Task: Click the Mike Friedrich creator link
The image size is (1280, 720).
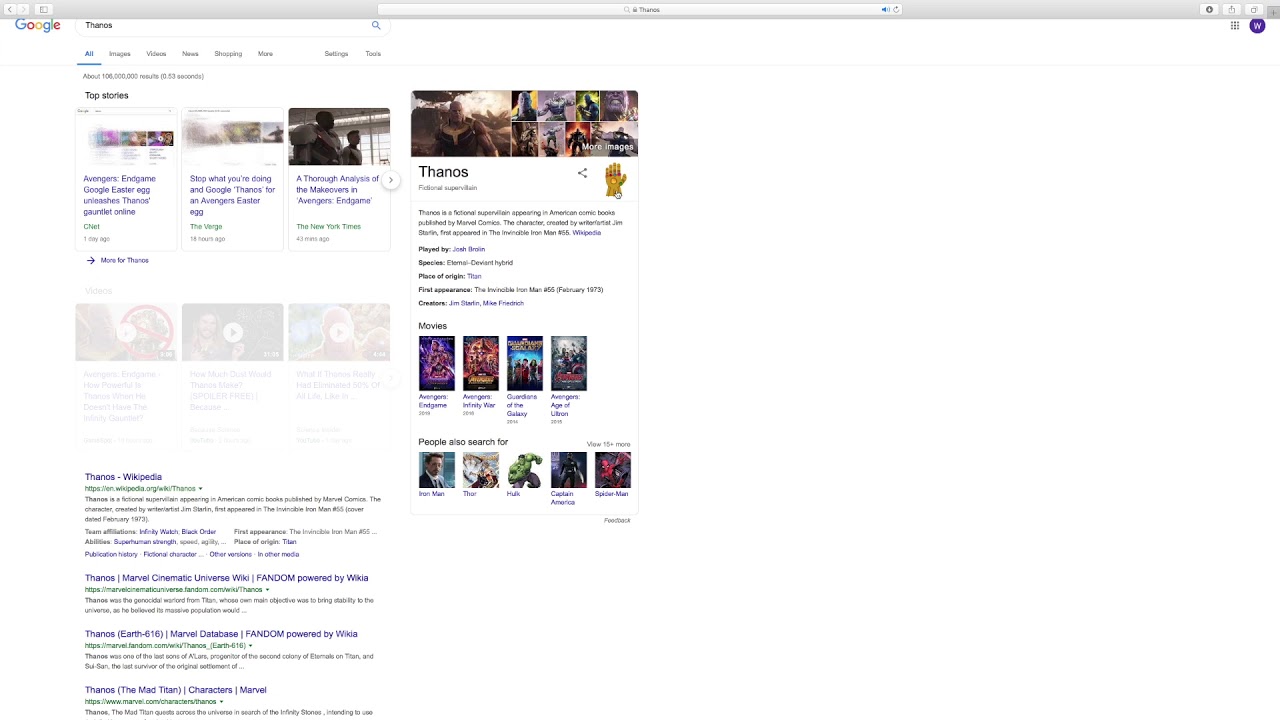Action: pos(504,303)
